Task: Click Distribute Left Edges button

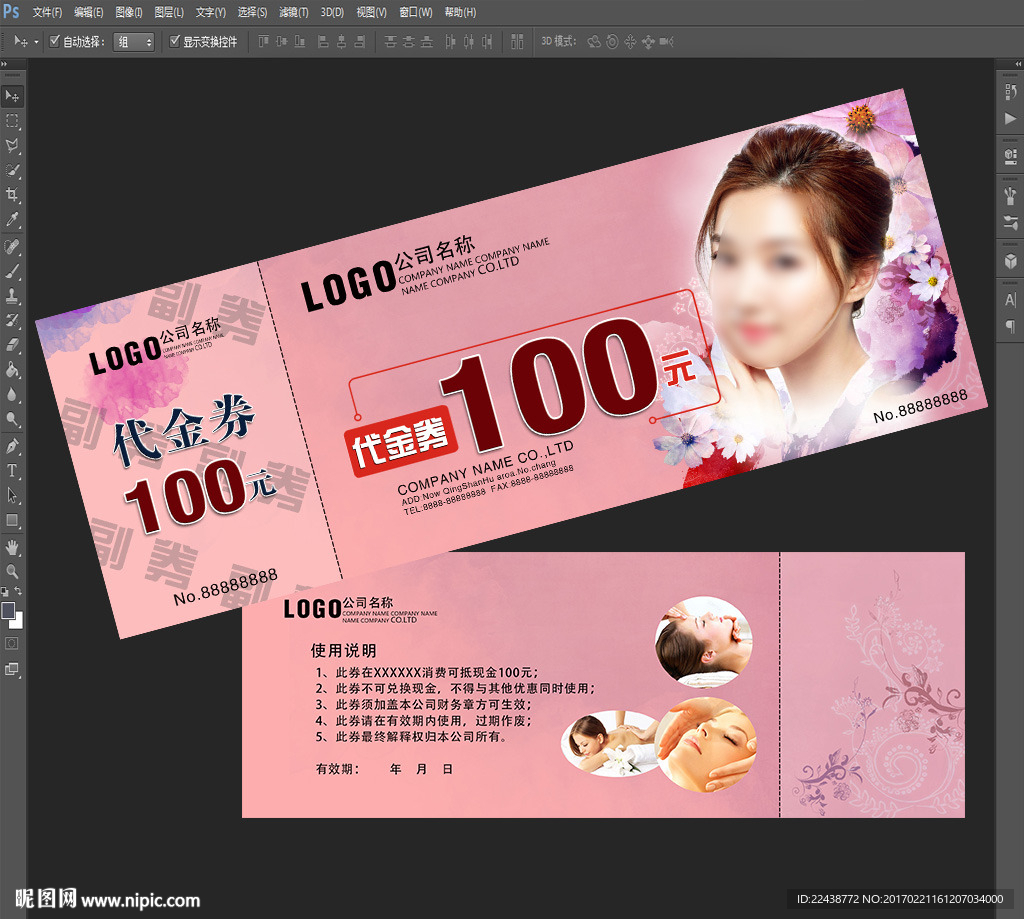Action: pyautogui.click(x=450, y=42)
